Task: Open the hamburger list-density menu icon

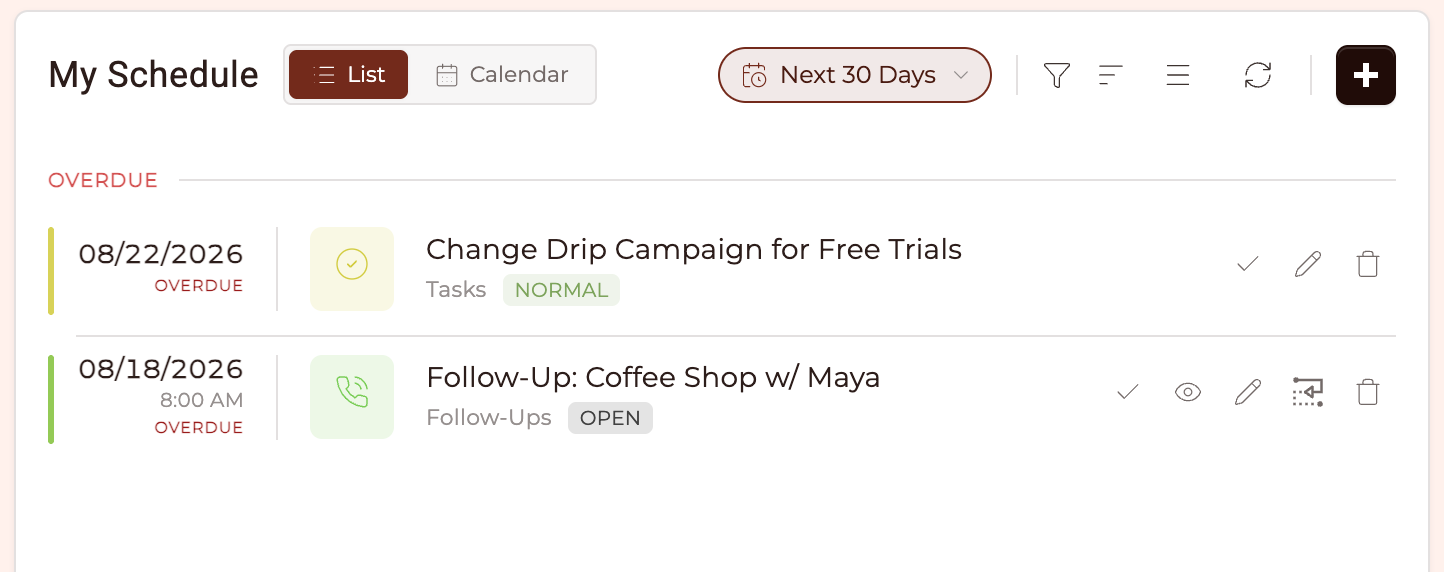Action: 1178,75
